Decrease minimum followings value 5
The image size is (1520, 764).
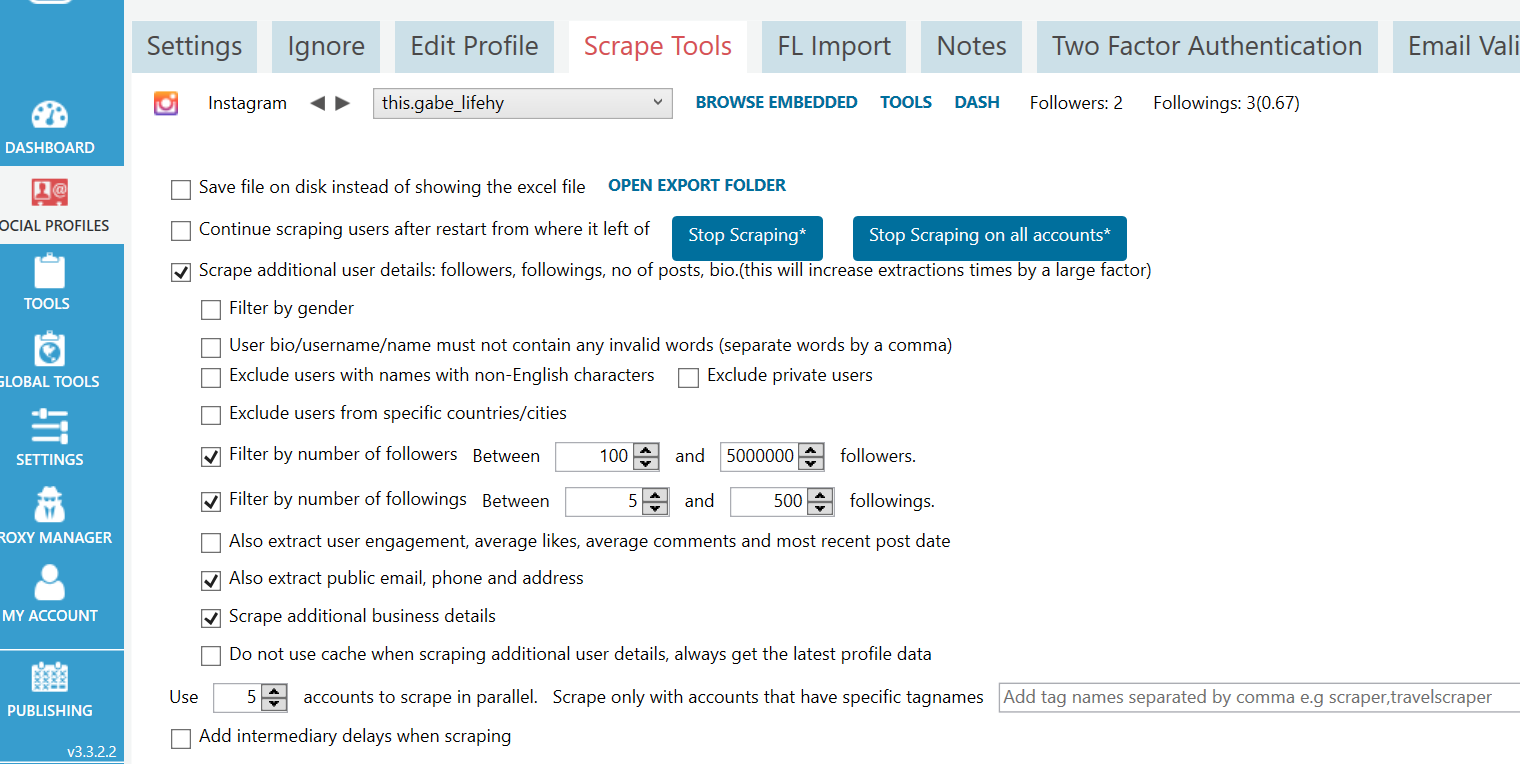click(656, 508)
